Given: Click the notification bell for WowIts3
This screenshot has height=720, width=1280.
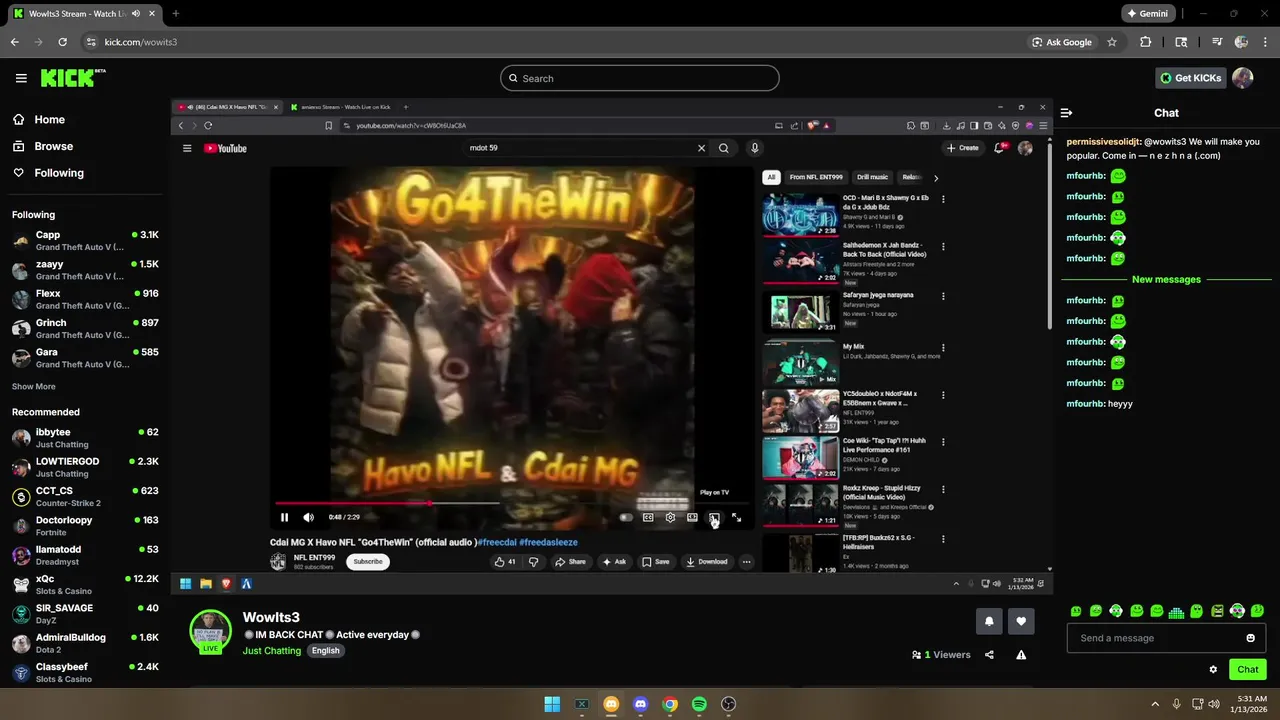Looking at the screenshot, I should coord(989,621).
